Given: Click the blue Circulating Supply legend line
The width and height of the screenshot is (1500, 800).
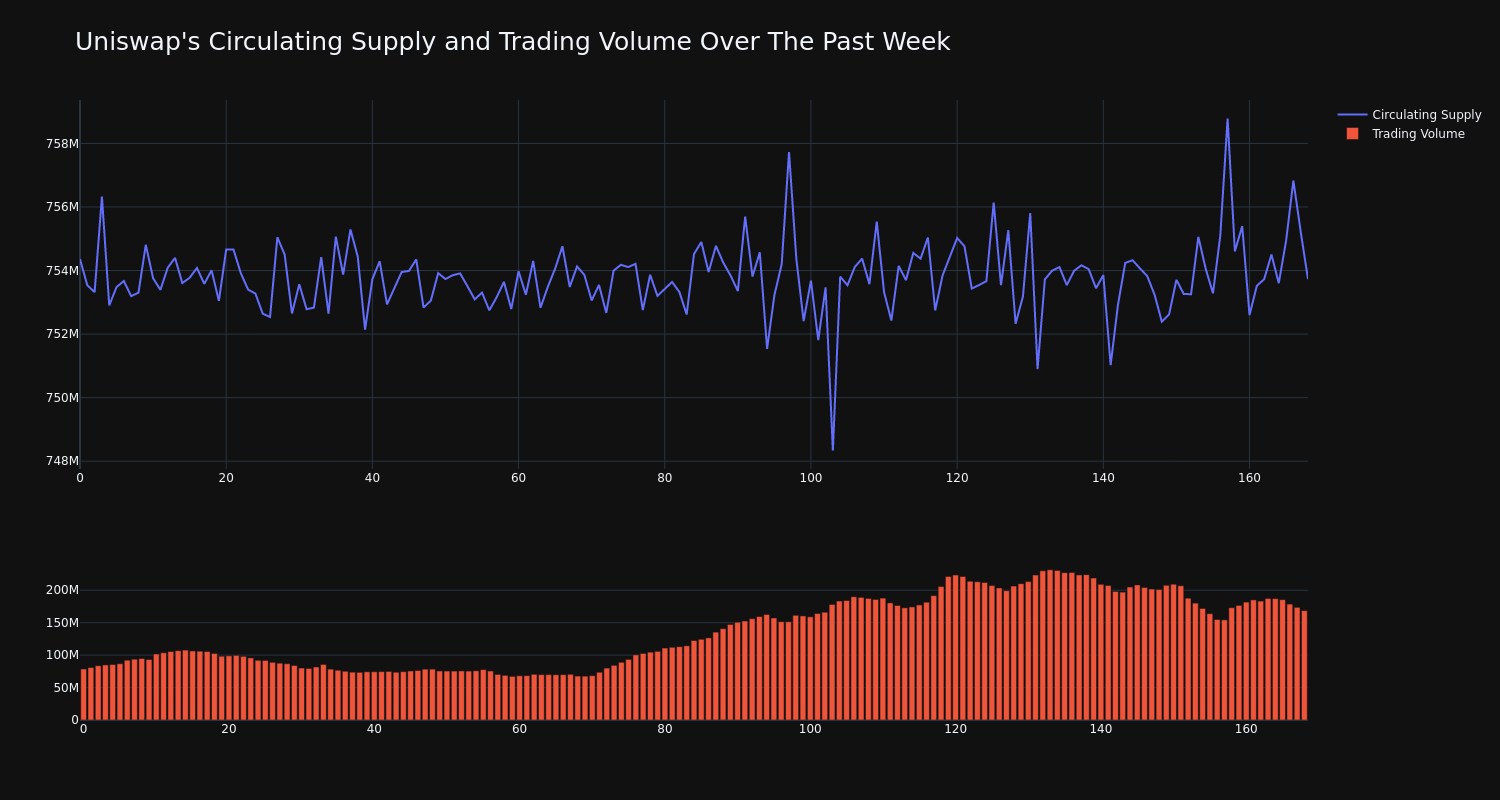Looking at the screenshot, I should (1352, 115).
